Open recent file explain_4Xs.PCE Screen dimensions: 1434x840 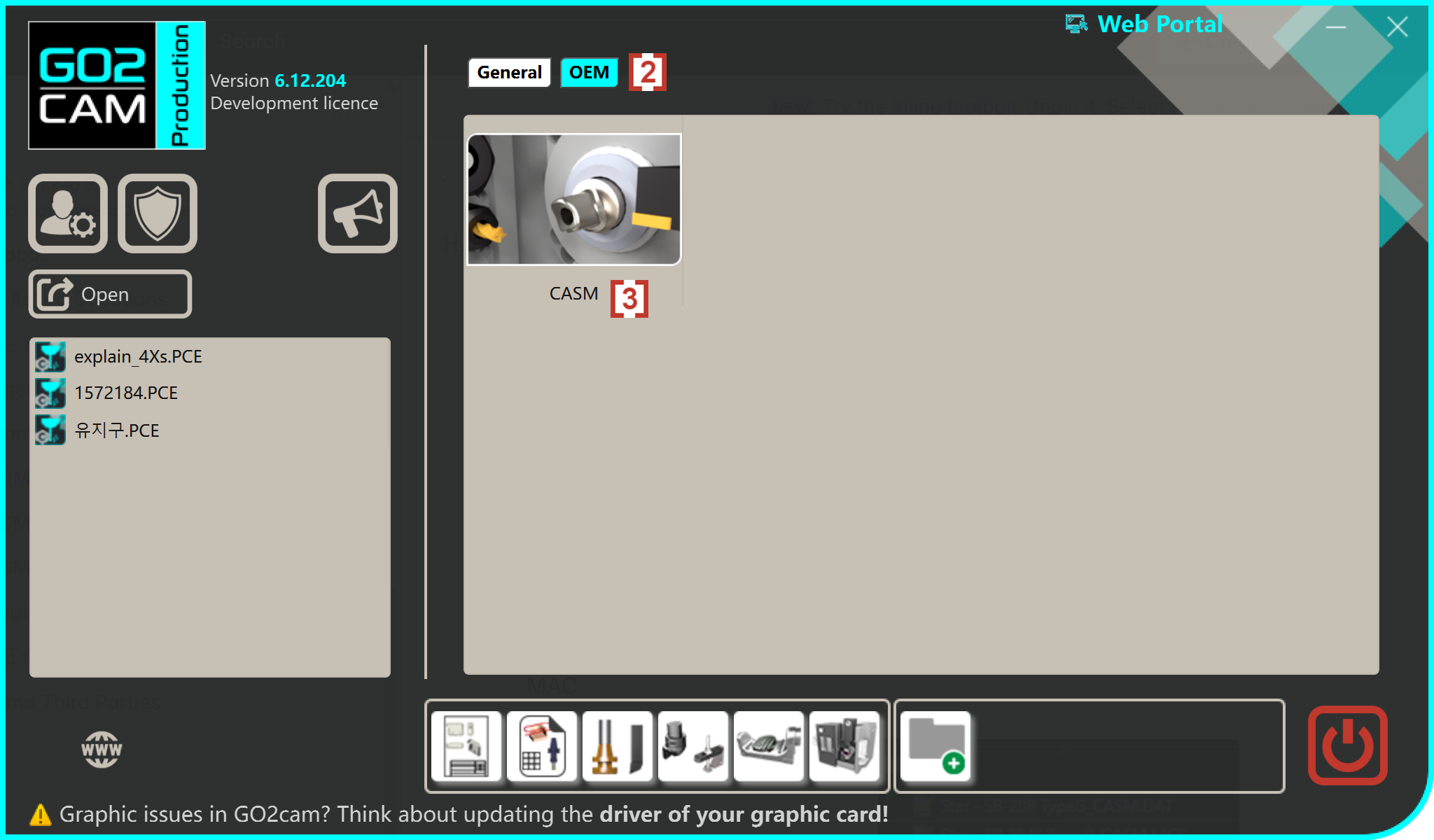point(138,357)
